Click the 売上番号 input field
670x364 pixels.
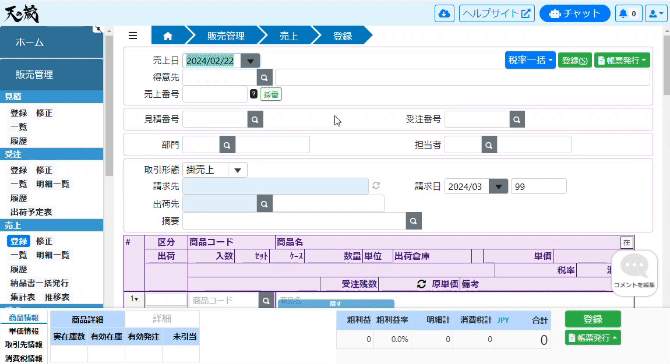(215, 94)
